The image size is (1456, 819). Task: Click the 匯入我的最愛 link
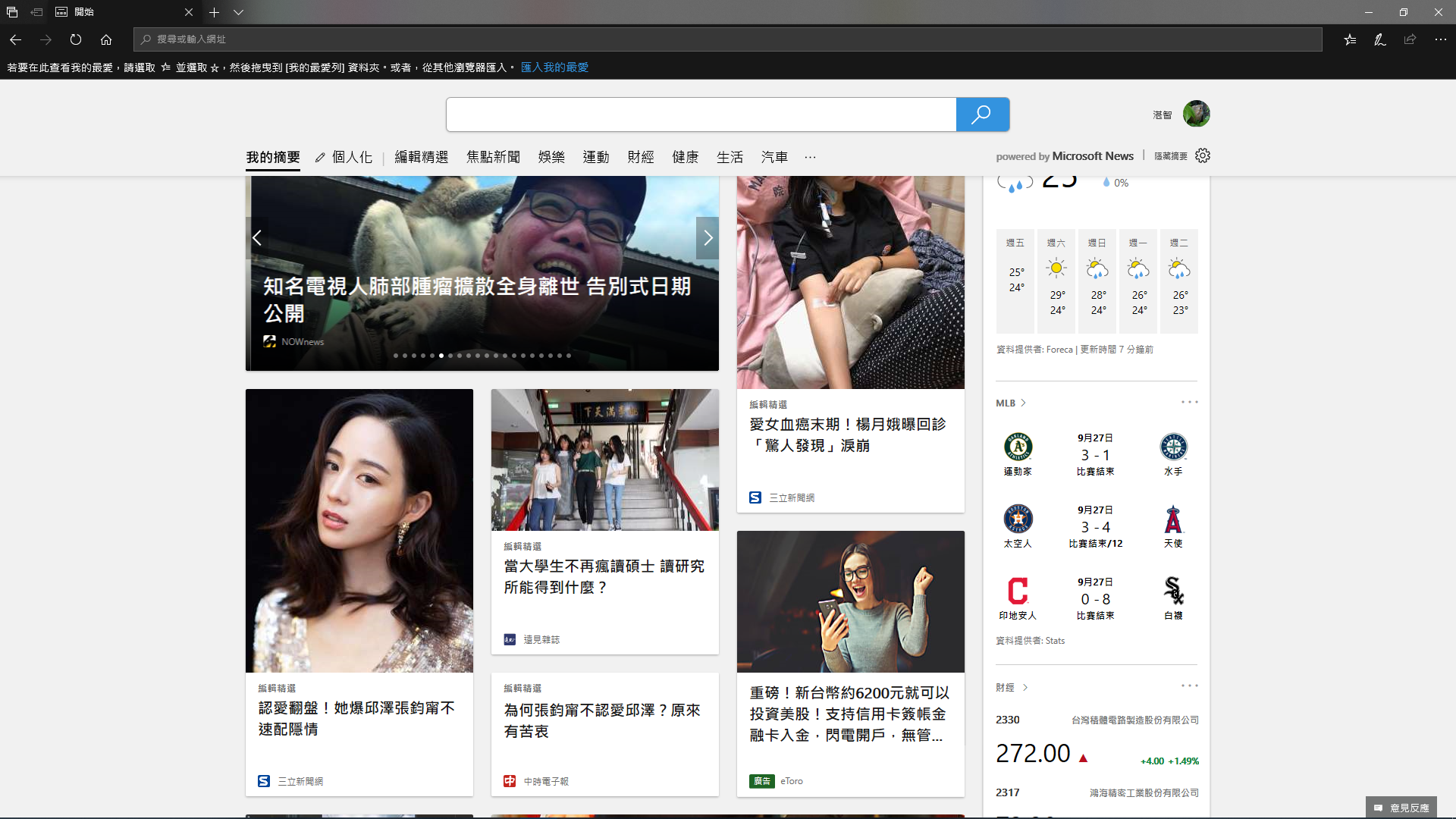[x=554, y=67]
